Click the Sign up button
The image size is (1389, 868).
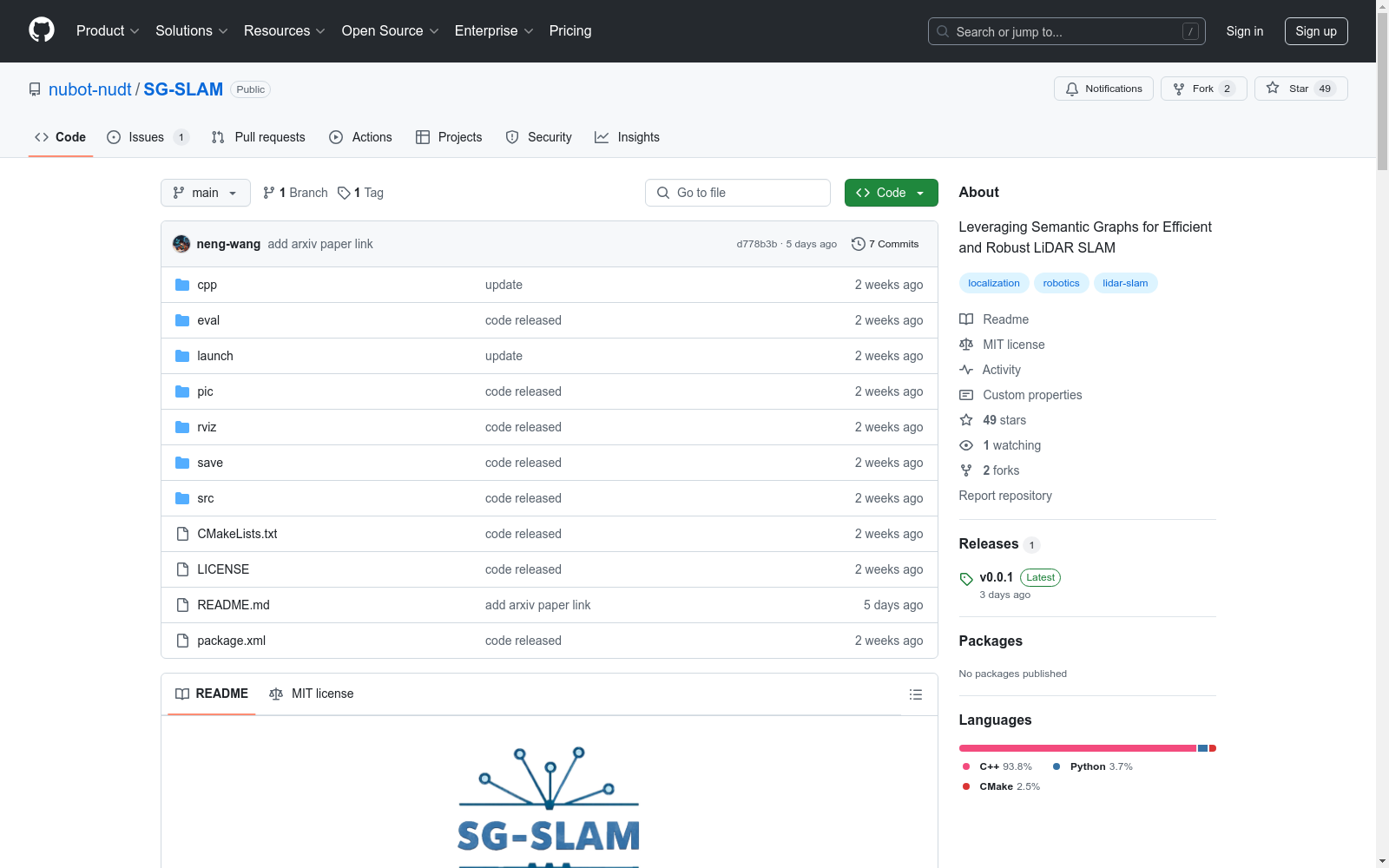coord(1316,31)
